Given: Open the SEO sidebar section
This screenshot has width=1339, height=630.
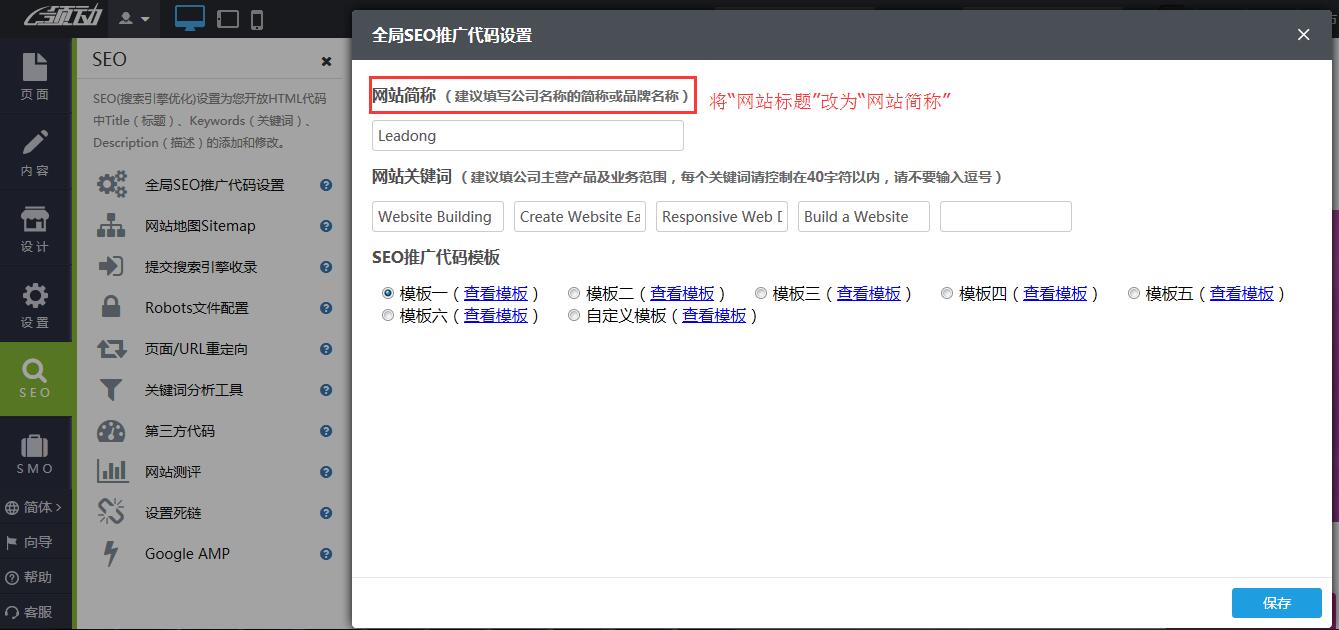Looking at the screenshot, I should [x=36, y=379].
